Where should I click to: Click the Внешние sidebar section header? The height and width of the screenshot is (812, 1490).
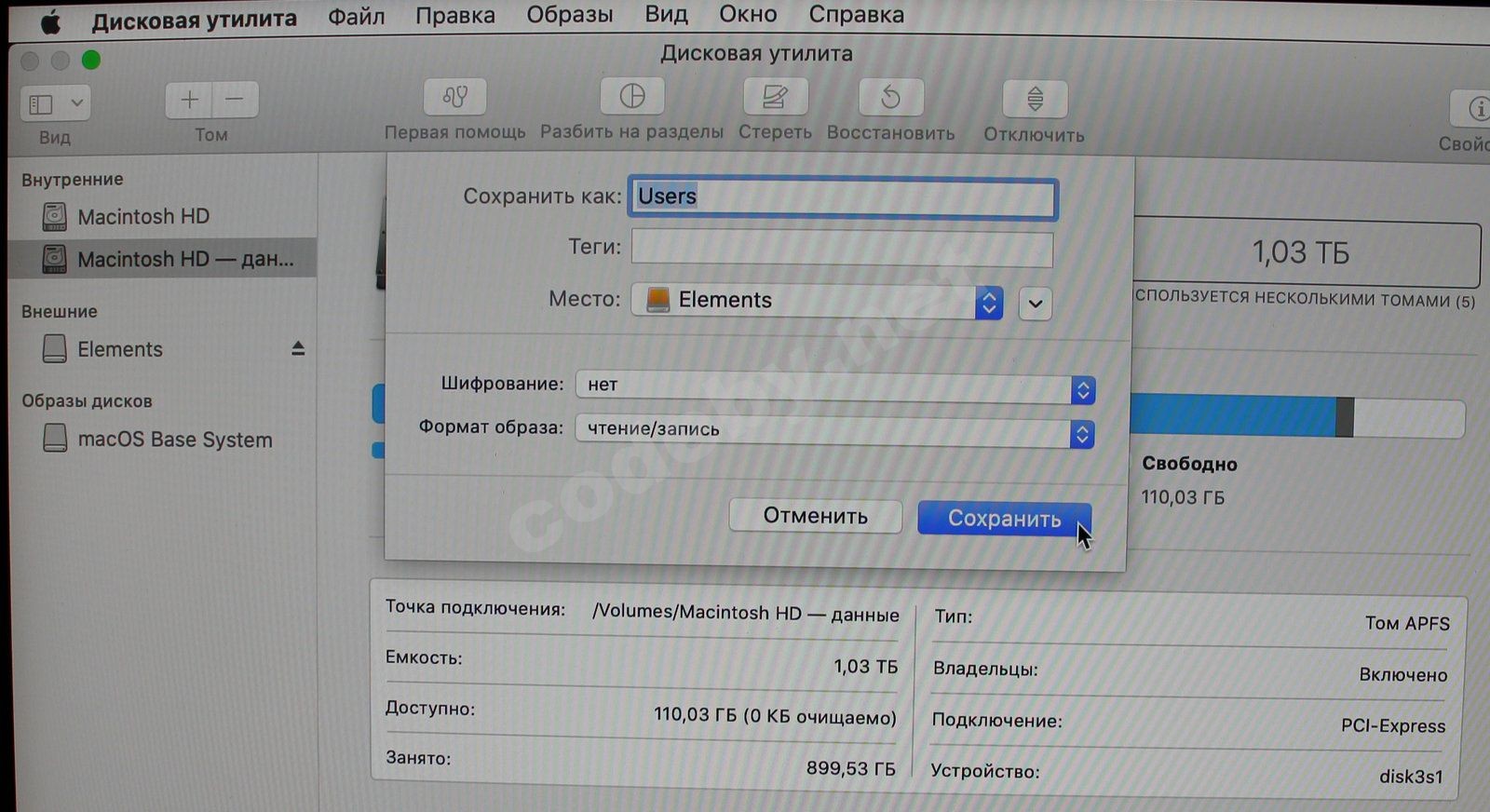pyautogui.click(x=60, y=312)
